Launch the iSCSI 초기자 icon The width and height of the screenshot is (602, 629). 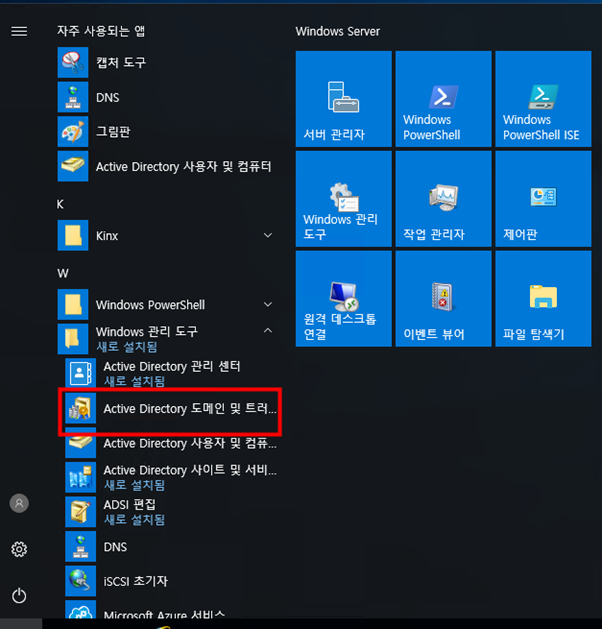click(x=81, y=581)
